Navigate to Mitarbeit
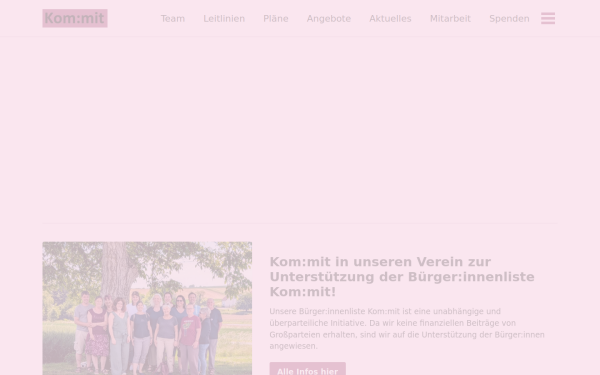The image size is (600, 375). click(450, 19)
